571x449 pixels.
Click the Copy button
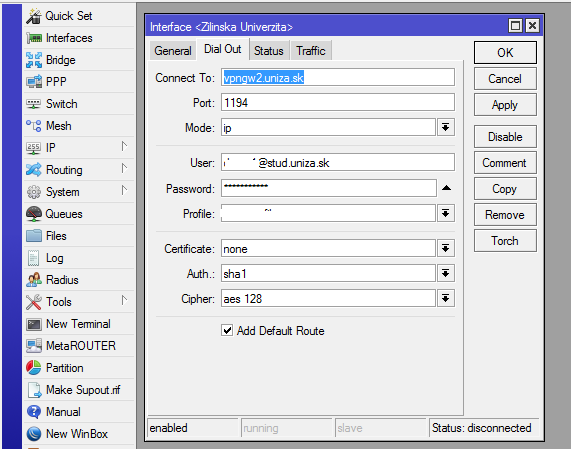(x=505, y=189)
